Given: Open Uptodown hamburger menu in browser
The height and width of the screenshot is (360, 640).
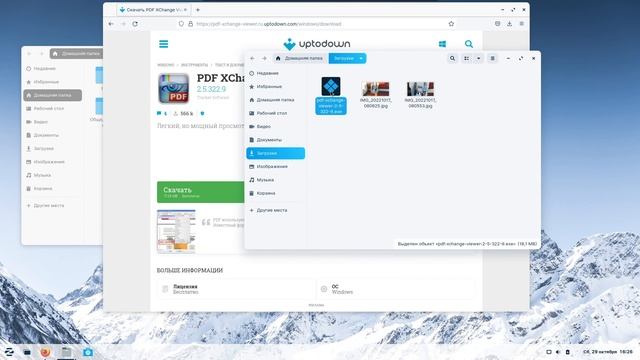Looking at the screenshot, I should [163, 44].
